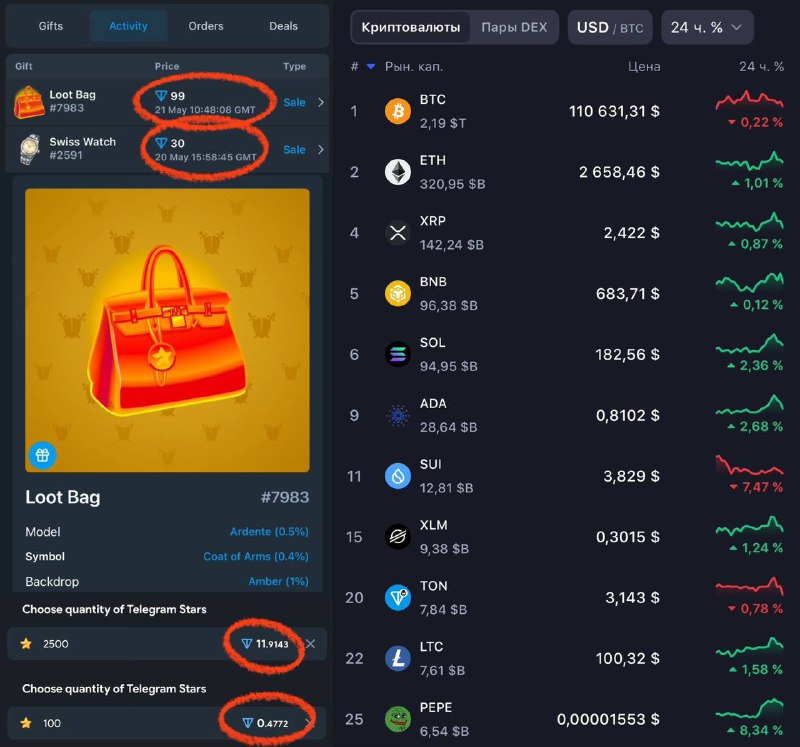800x747 pixels.
Task: Sort by the 24 ч. % column header
Action: [761, 66]
